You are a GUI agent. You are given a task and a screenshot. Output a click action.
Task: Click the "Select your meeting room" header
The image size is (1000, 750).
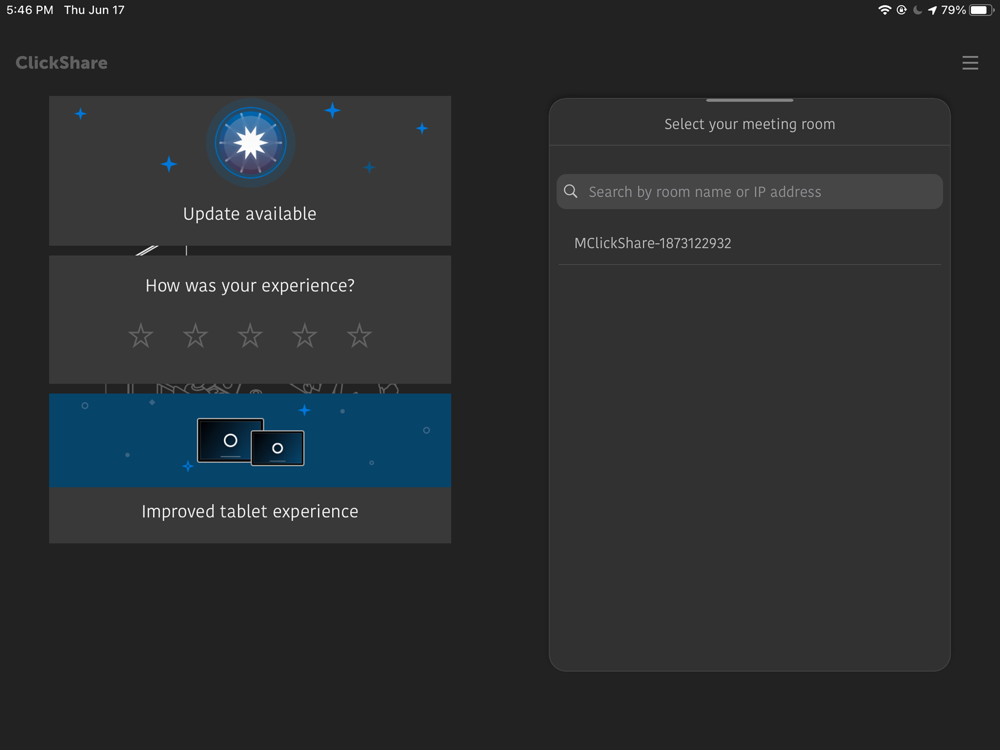pos(749,124)
